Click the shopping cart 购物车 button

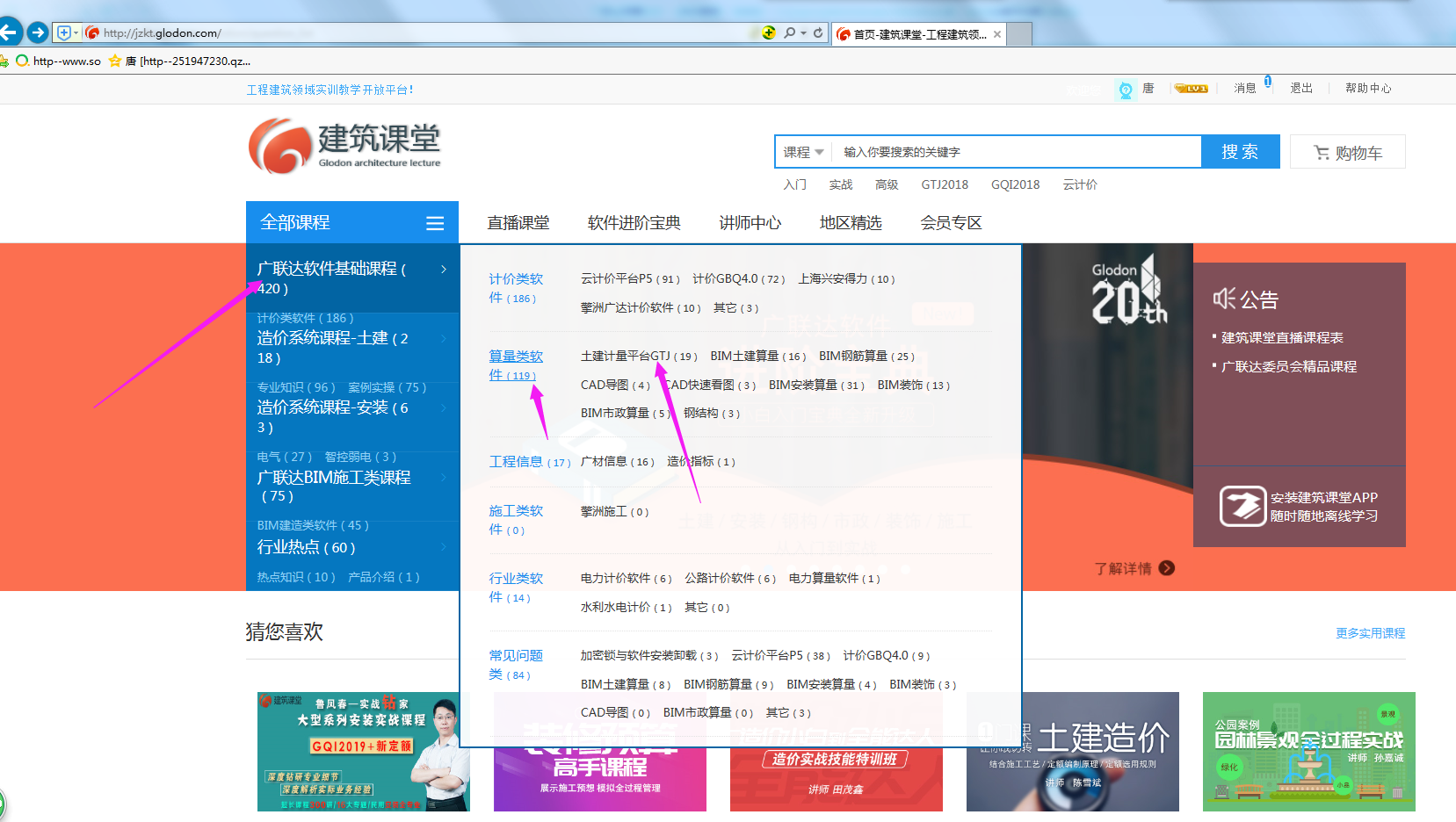(1347, 152)
